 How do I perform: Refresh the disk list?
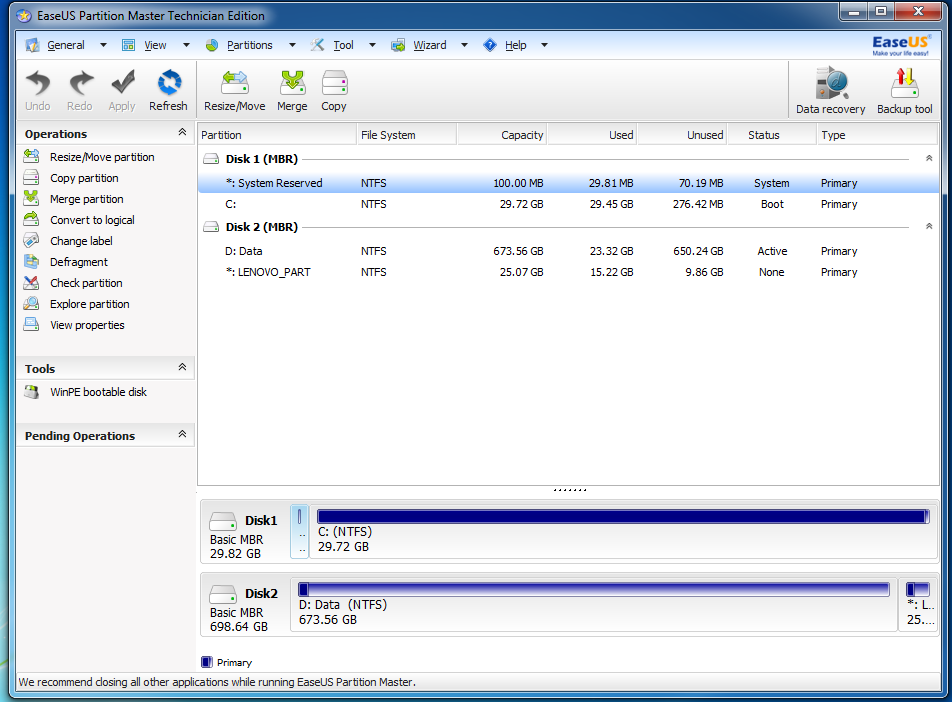pos(169,83)
